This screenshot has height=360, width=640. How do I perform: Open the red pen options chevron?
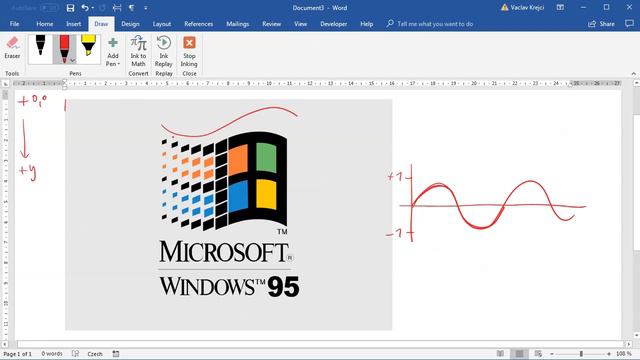pos(72,61)
